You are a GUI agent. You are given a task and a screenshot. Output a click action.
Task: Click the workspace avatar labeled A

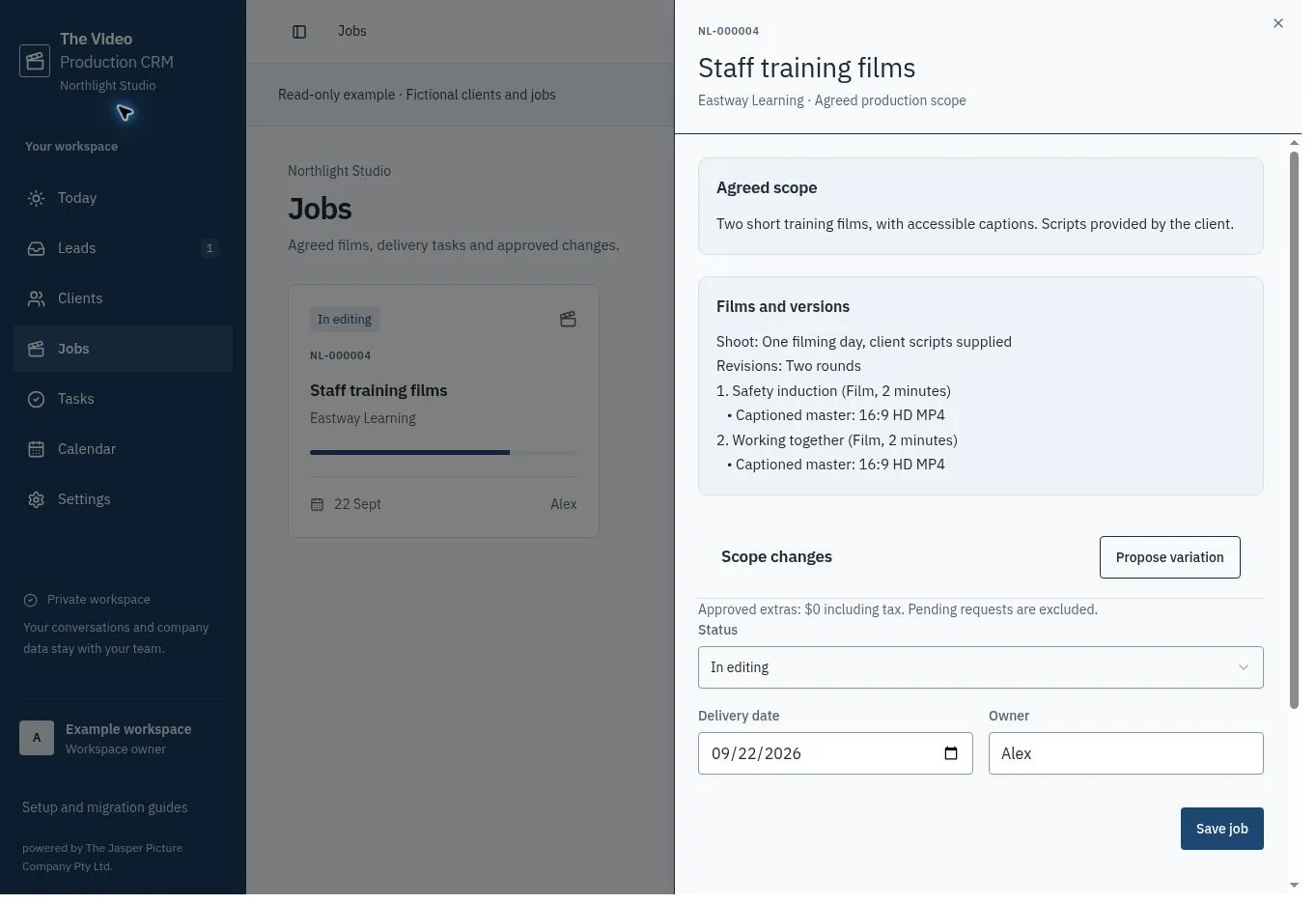point(37,738)
